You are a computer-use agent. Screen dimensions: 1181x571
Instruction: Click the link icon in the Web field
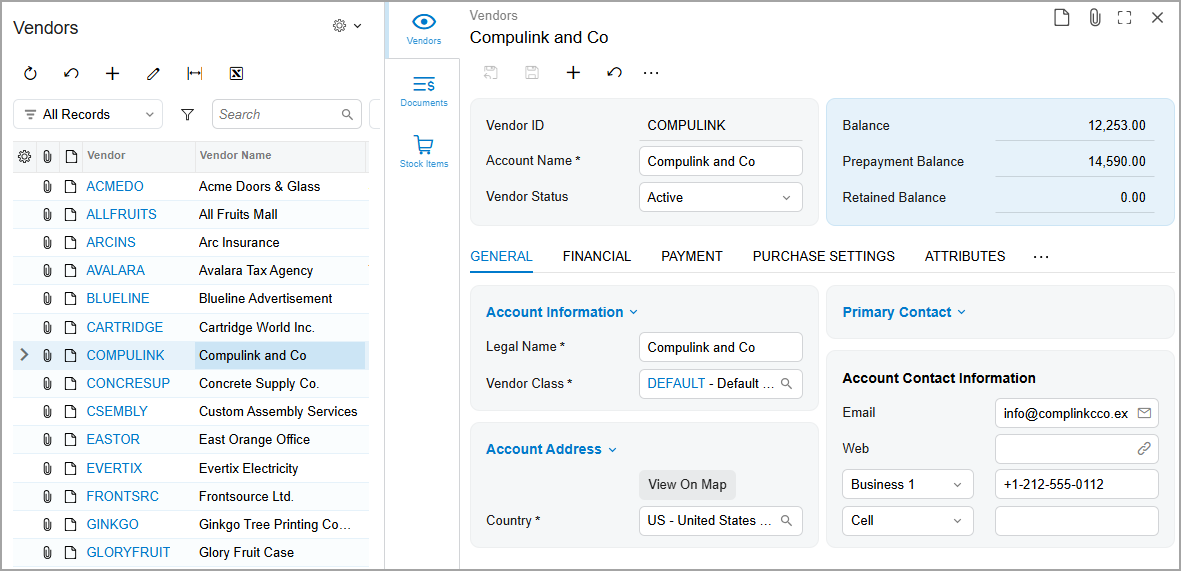pyautogui.click(x=1144, y=448)
